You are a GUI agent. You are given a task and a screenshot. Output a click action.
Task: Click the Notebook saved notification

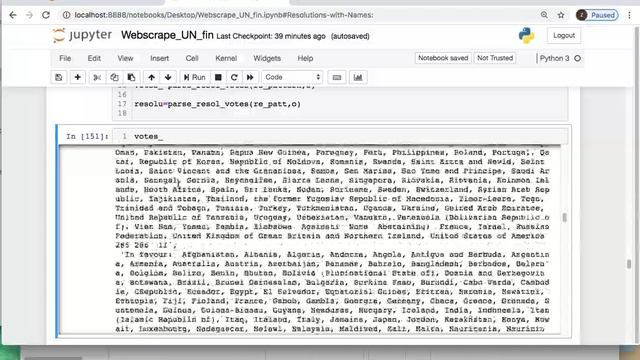443,58
